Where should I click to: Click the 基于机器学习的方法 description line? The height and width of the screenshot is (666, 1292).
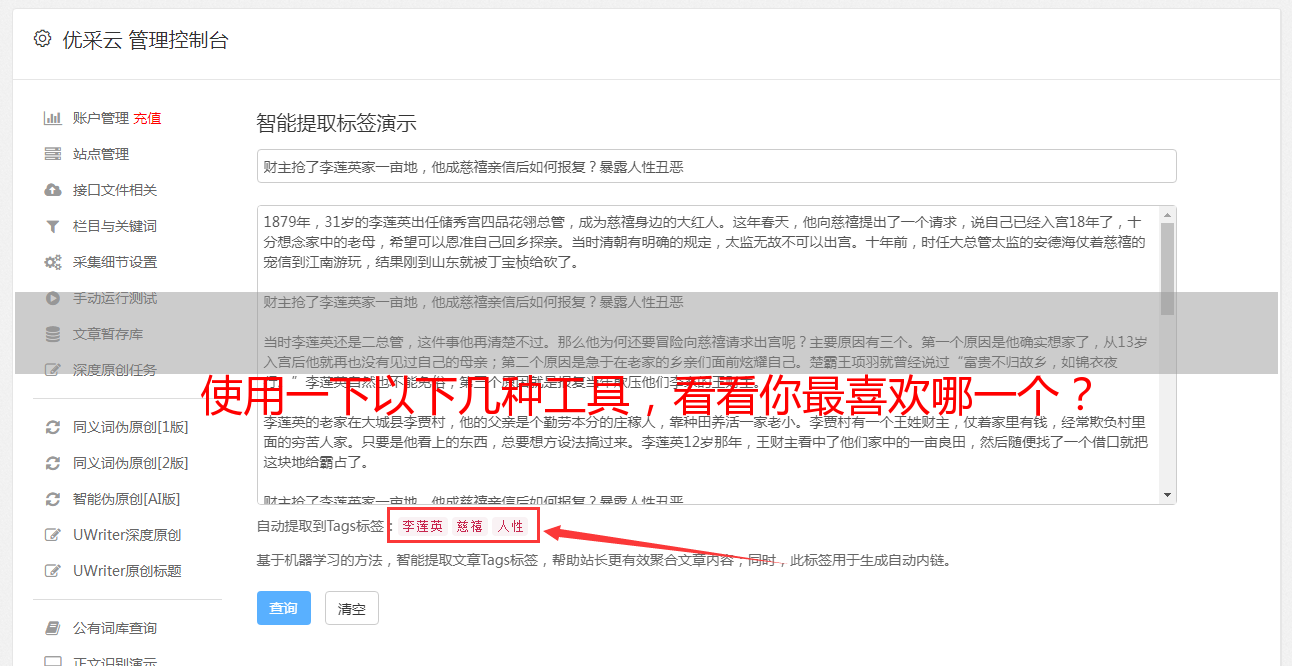point(604,561)
